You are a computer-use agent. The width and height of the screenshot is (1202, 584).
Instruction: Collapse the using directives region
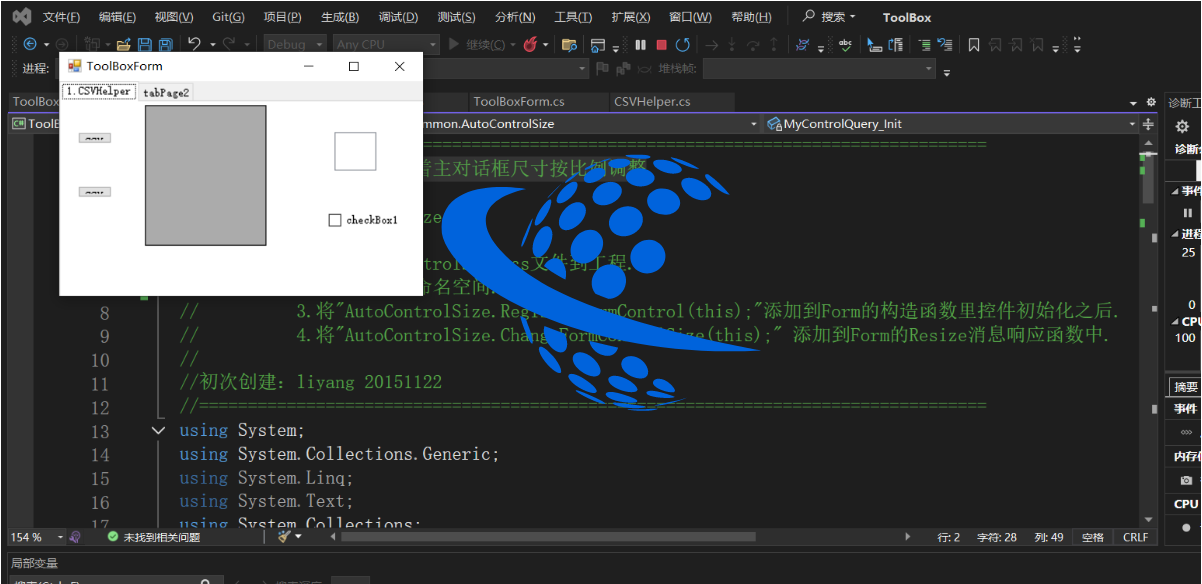158,431
